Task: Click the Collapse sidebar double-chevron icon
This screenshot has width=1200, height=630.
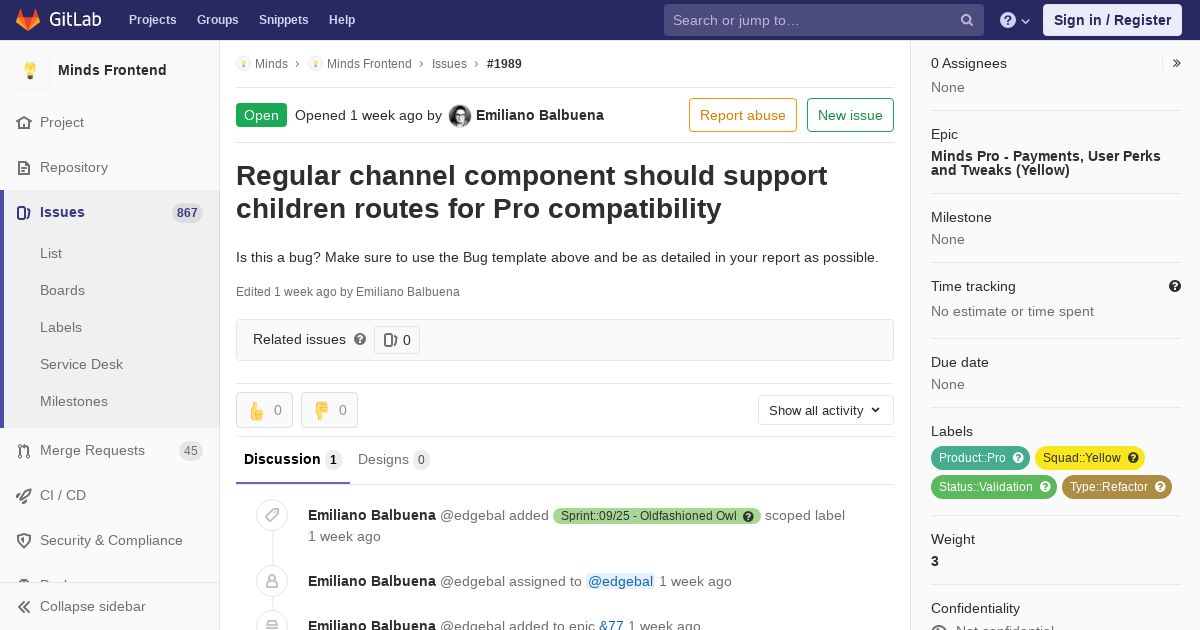Action: [x=24, y=607]
